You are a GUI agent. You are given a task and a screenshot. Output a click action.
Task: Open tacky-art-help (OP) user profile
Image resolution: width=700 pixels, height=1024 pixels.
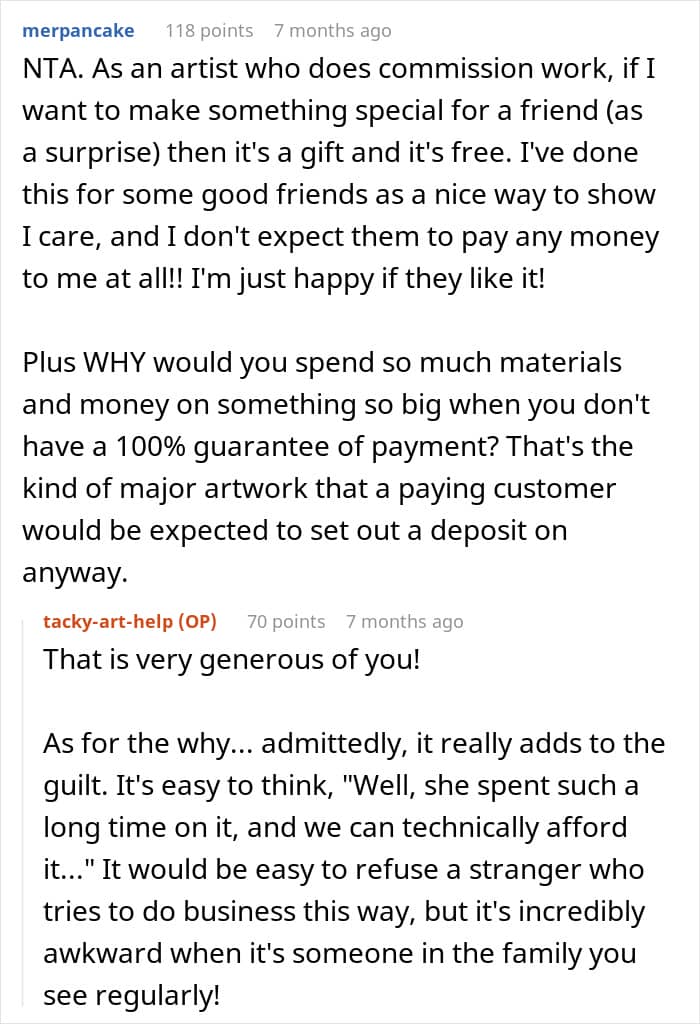pyautogui.click(x=130, y=621)
